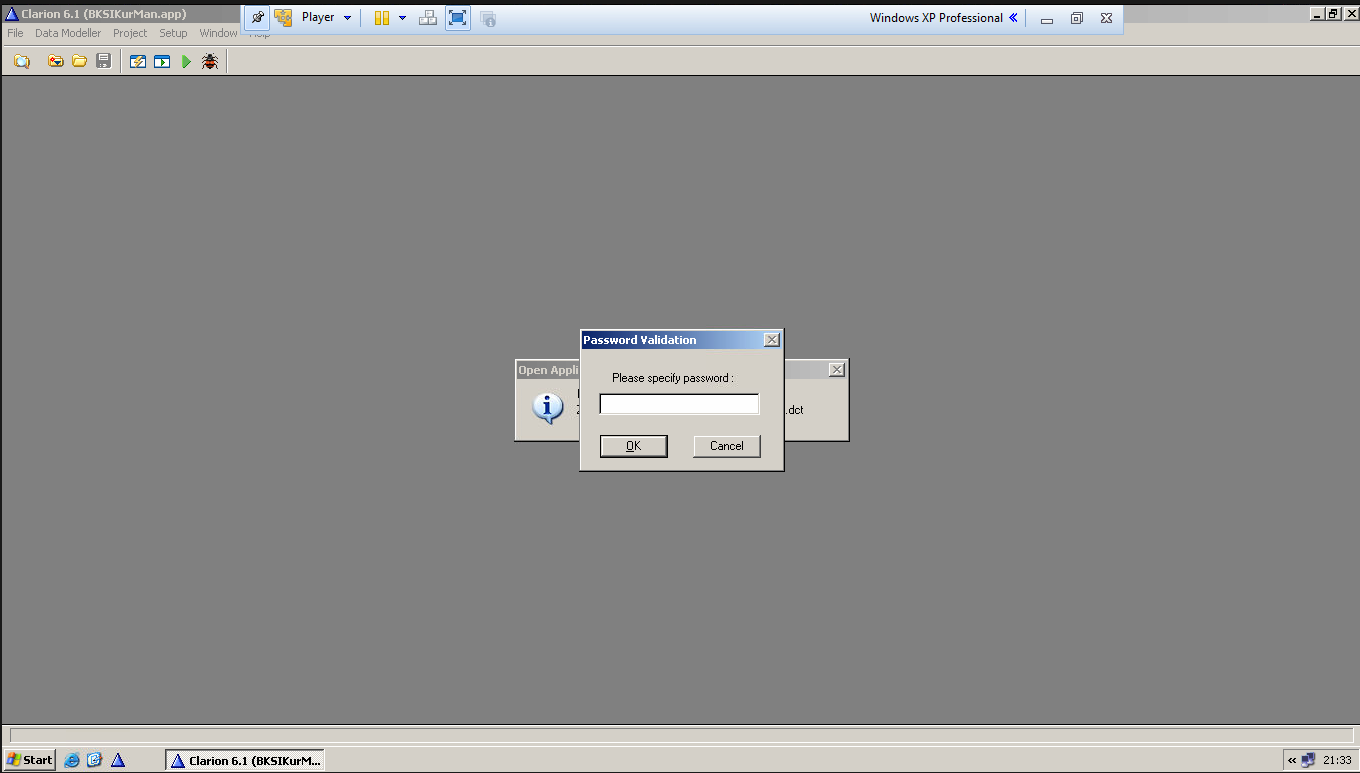Click the window with green arrow icon
Viewport: 1360px width, 773px height.
coord(162,62)
